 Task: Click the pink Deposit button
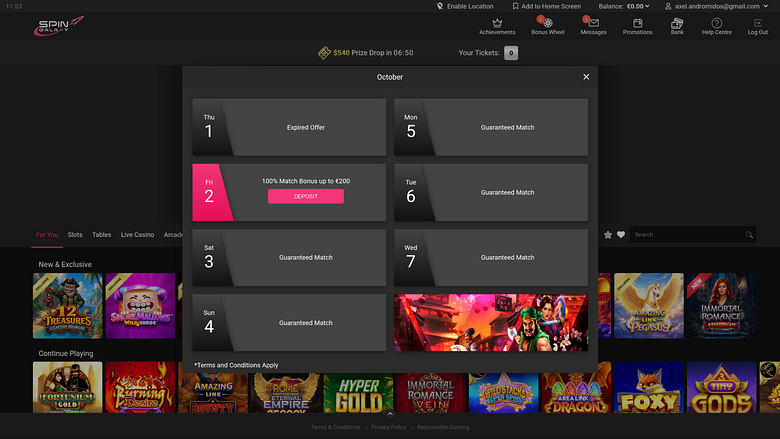[x=306, y=196]
